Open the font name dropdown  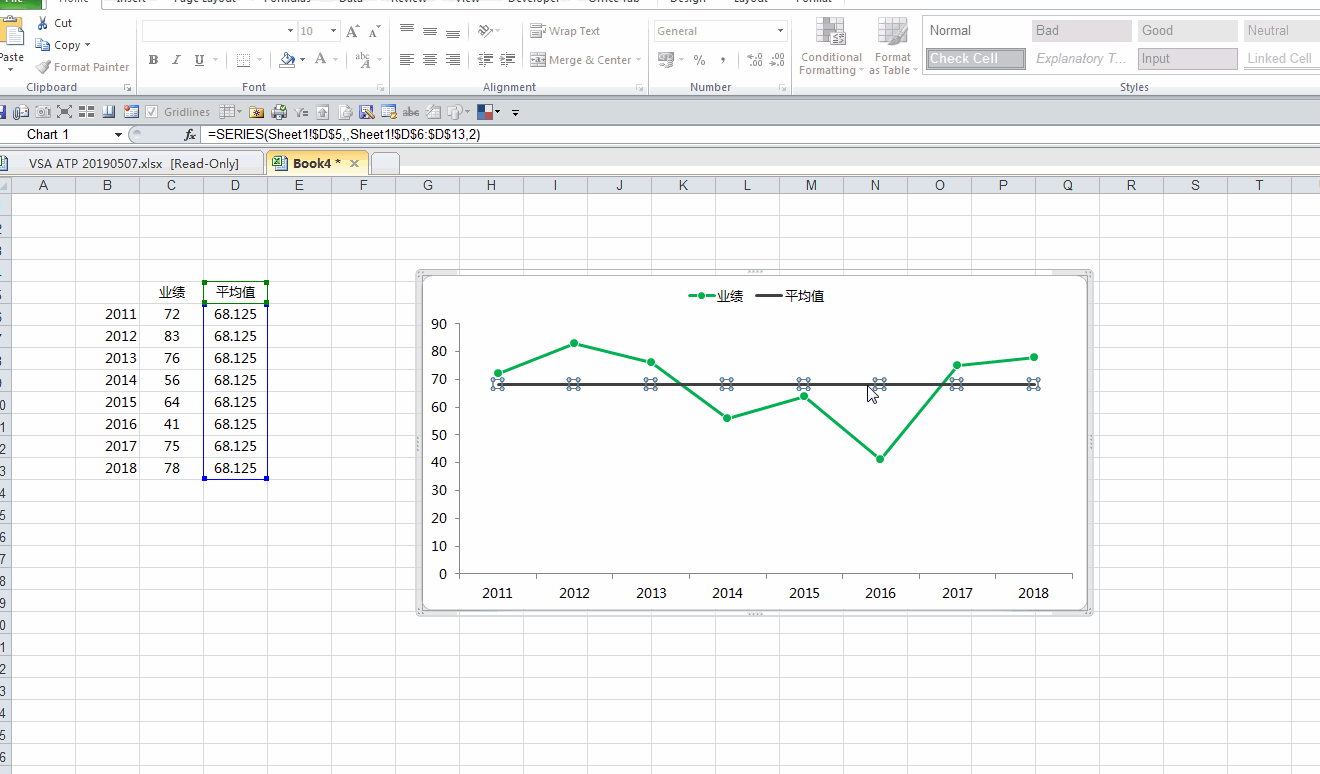291,32
